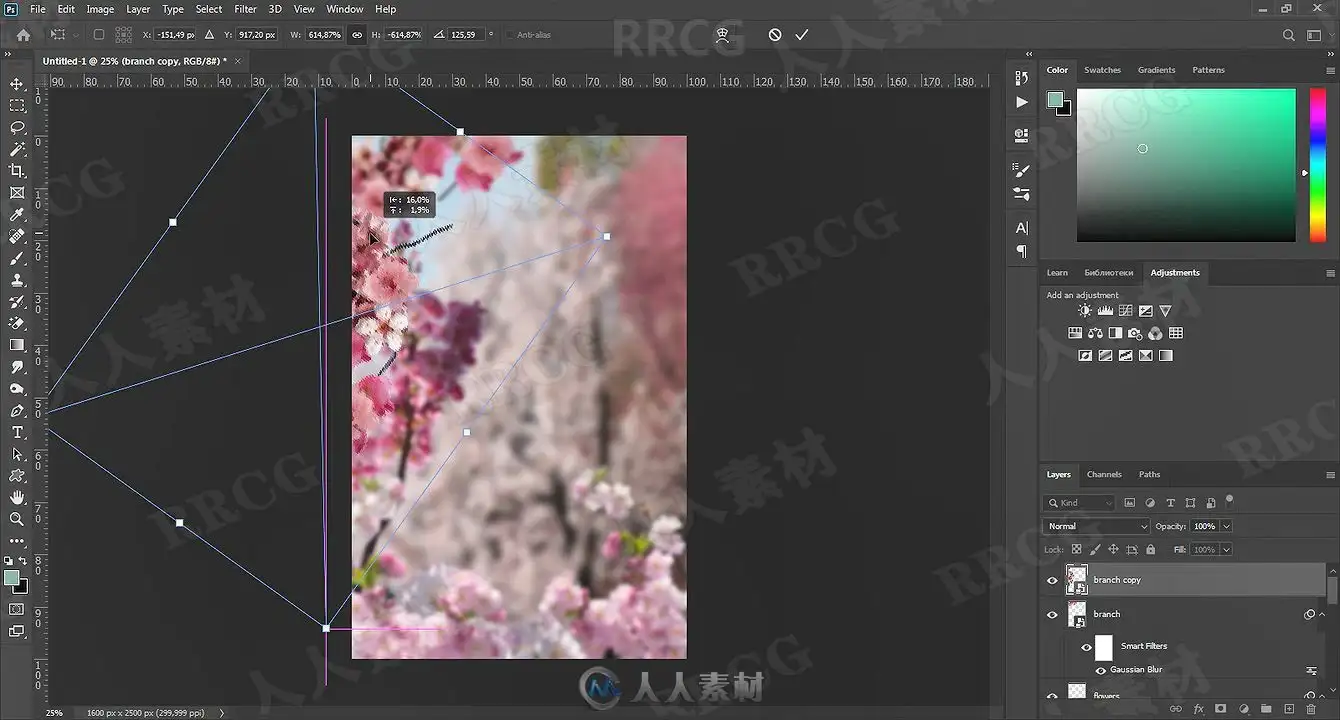Create a new group folder icon
Viewport: 1340px width, 720px height.
[1266, 709]
